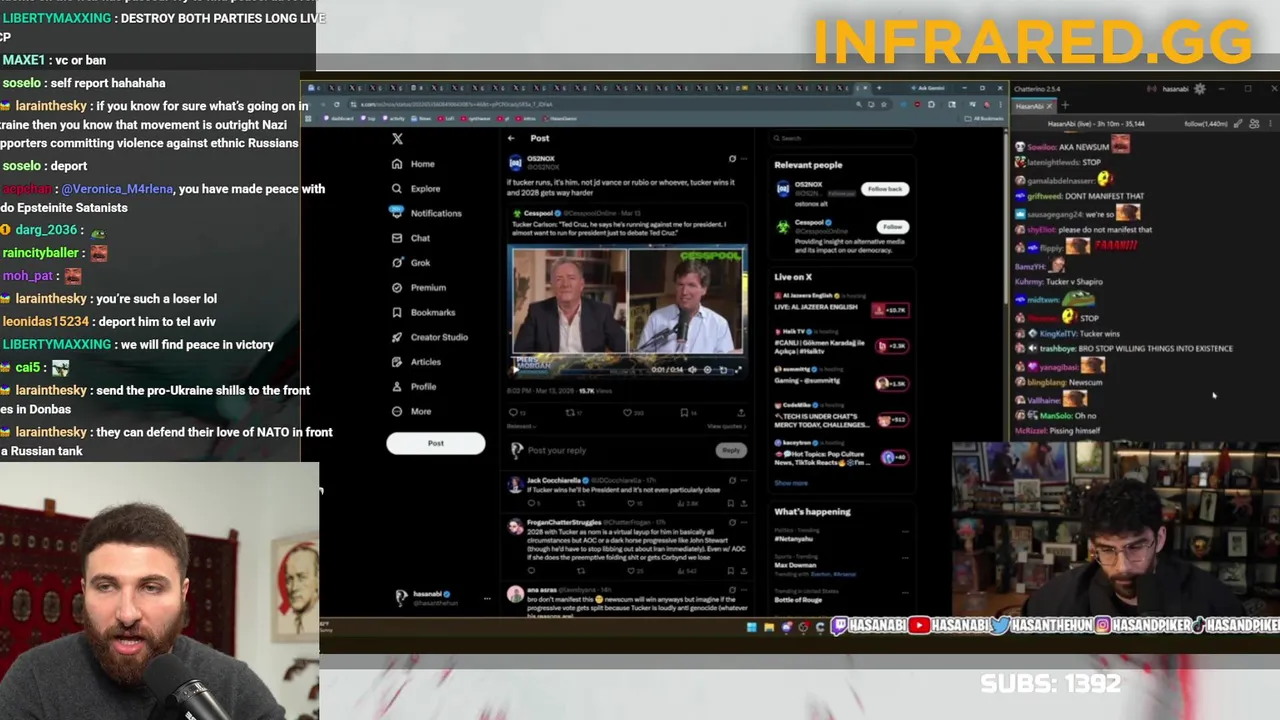The height and width of the screenshot is (720, 1280).
Task: Share the OS2NOX main post
Action: tap(741, 412)
